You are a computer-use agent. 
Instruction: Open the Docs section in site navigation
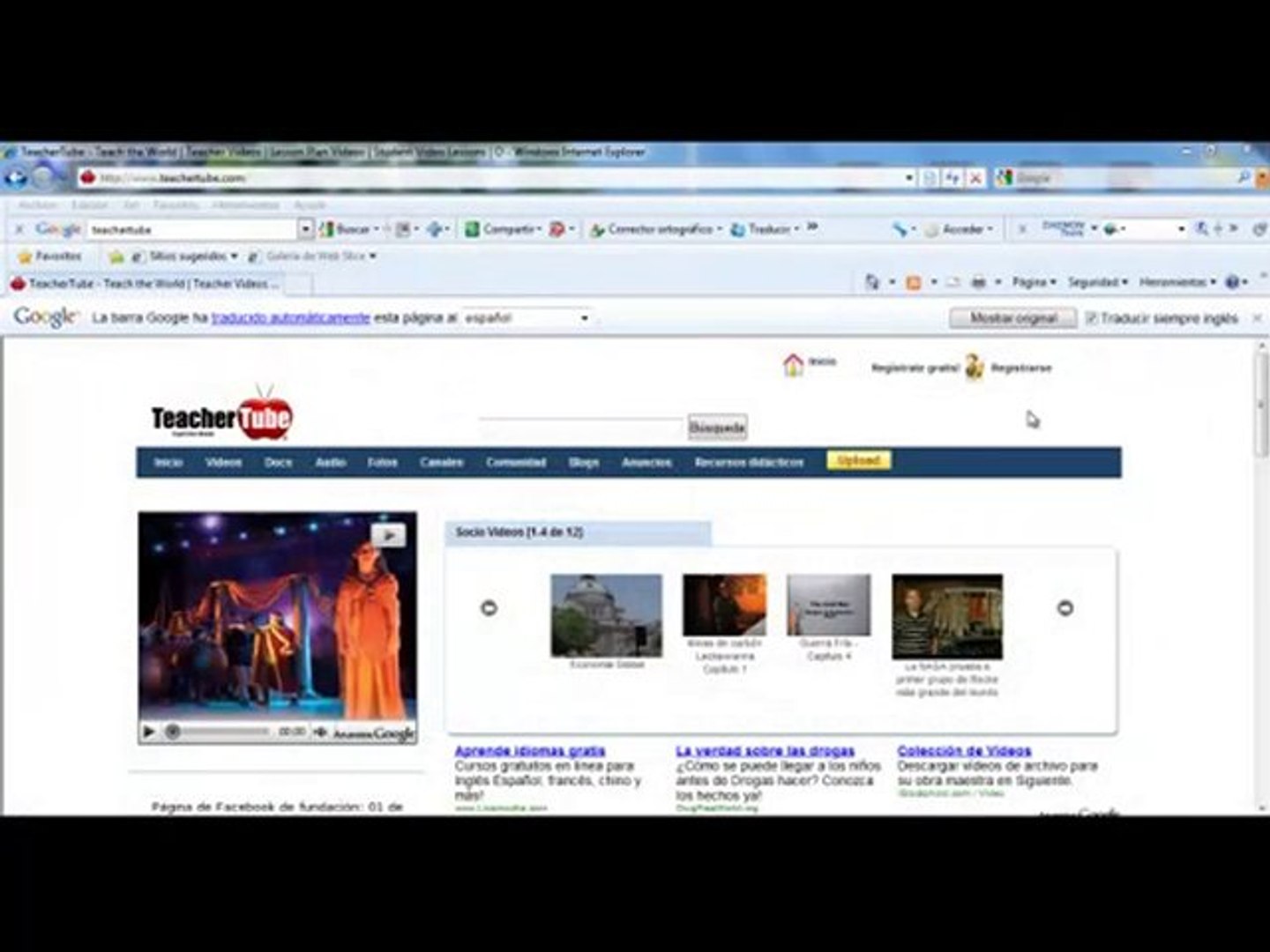pos(278,462)
